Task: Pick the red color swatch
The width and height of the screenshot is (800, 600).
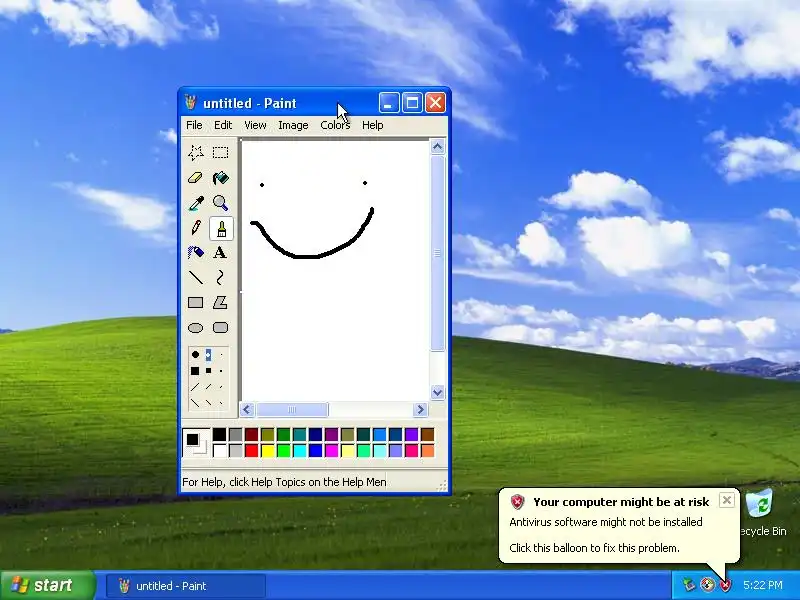Action: 251,451
